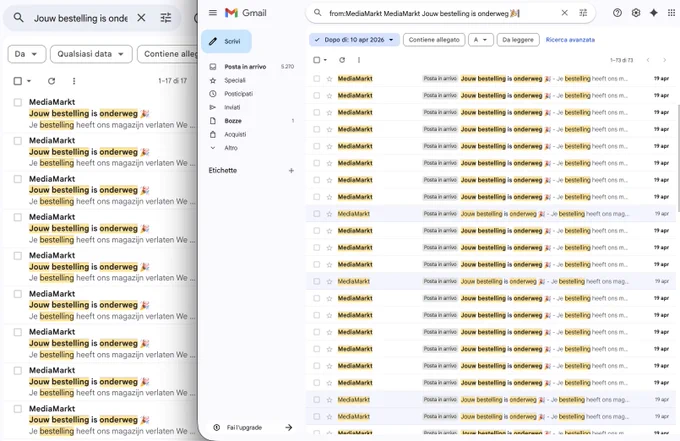Refresh results in the right Gmail window
This screenshot has width=680, height=441.
pyautogui.click(x=342, y=60)
